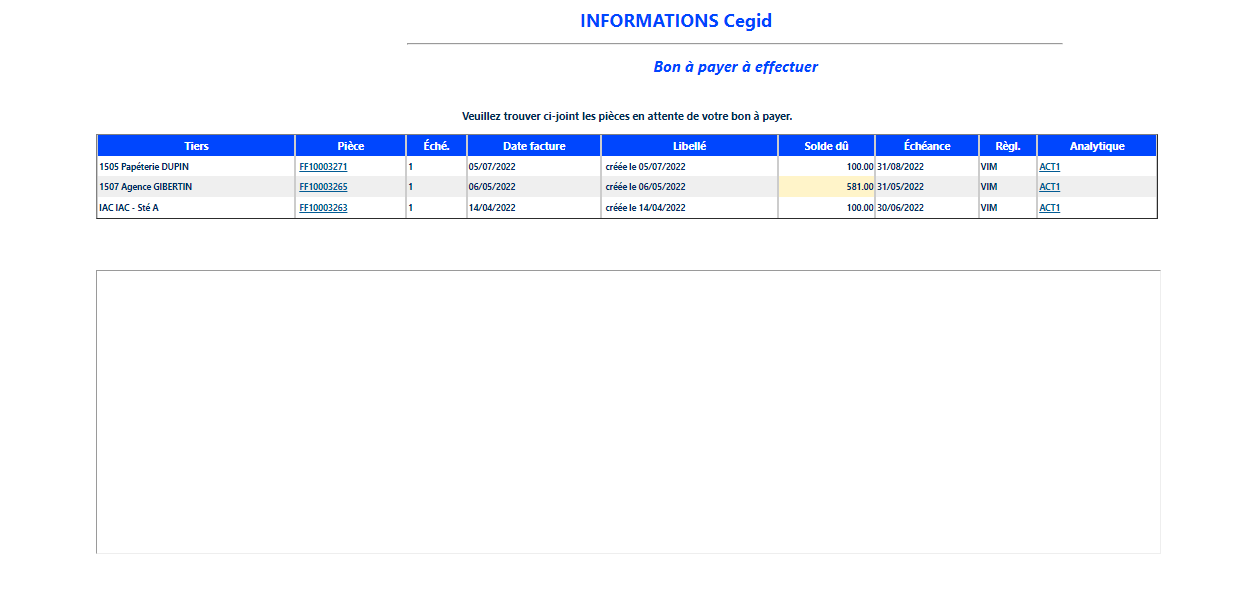
Task: Open invoice link FF10003265
Action: pyautogui.click(x=323, y=187)
